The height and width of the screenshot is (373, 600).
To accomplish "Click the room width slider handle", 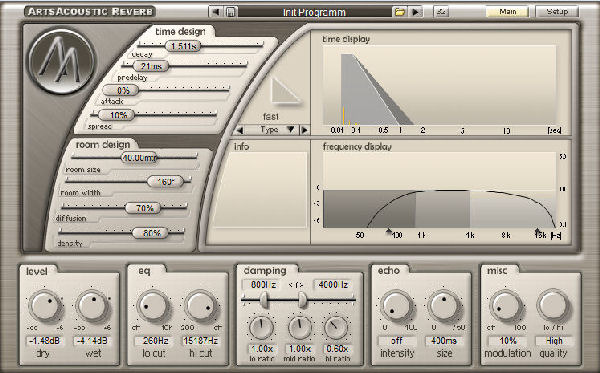I will pos(165,182).
